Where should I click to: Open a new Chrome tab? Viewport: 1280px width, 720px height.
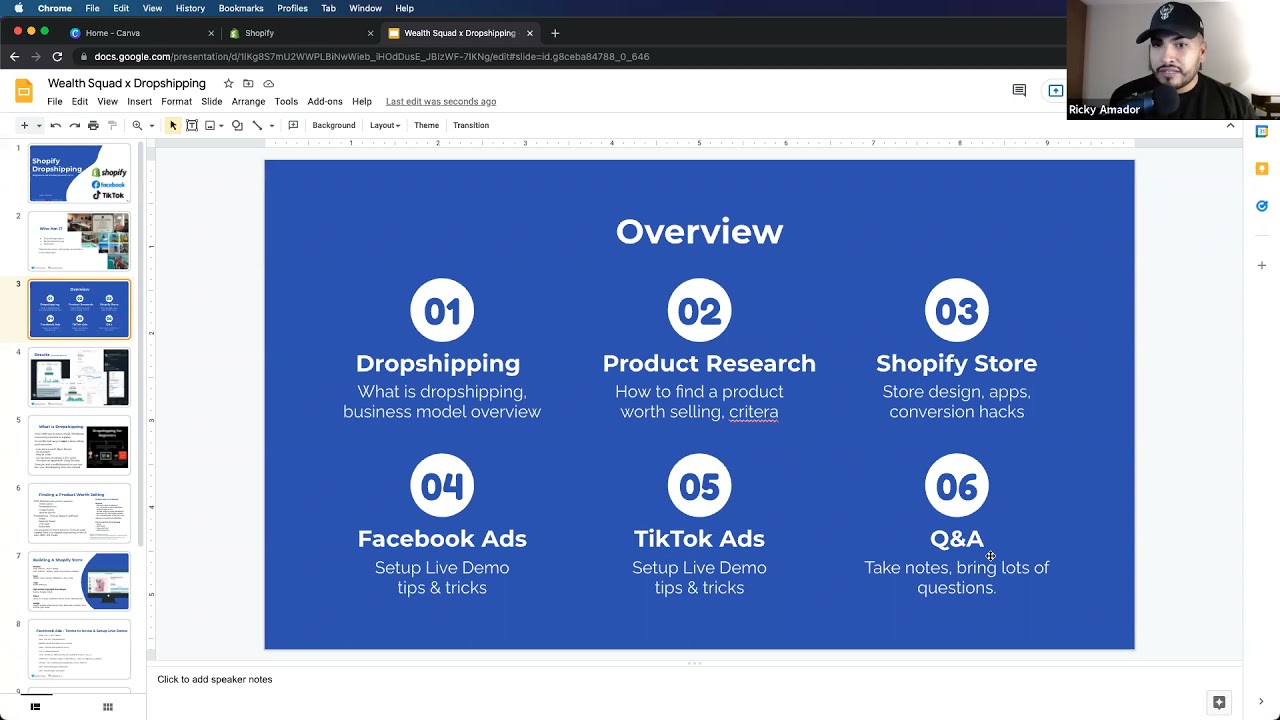pyautogui.click(x=555, y=33)
